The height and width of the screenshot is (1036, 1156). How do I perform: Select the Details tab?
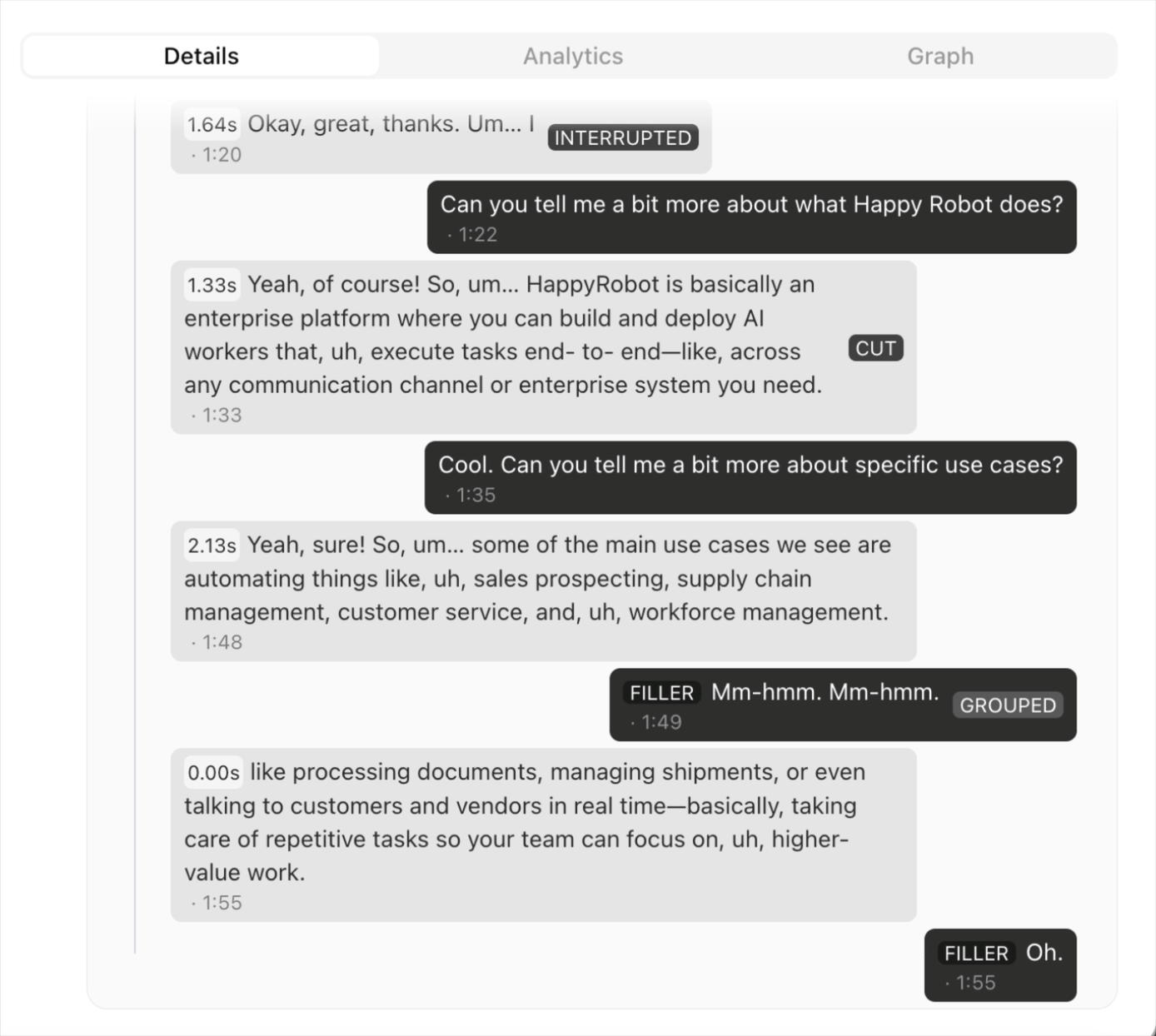coord(201,56)
